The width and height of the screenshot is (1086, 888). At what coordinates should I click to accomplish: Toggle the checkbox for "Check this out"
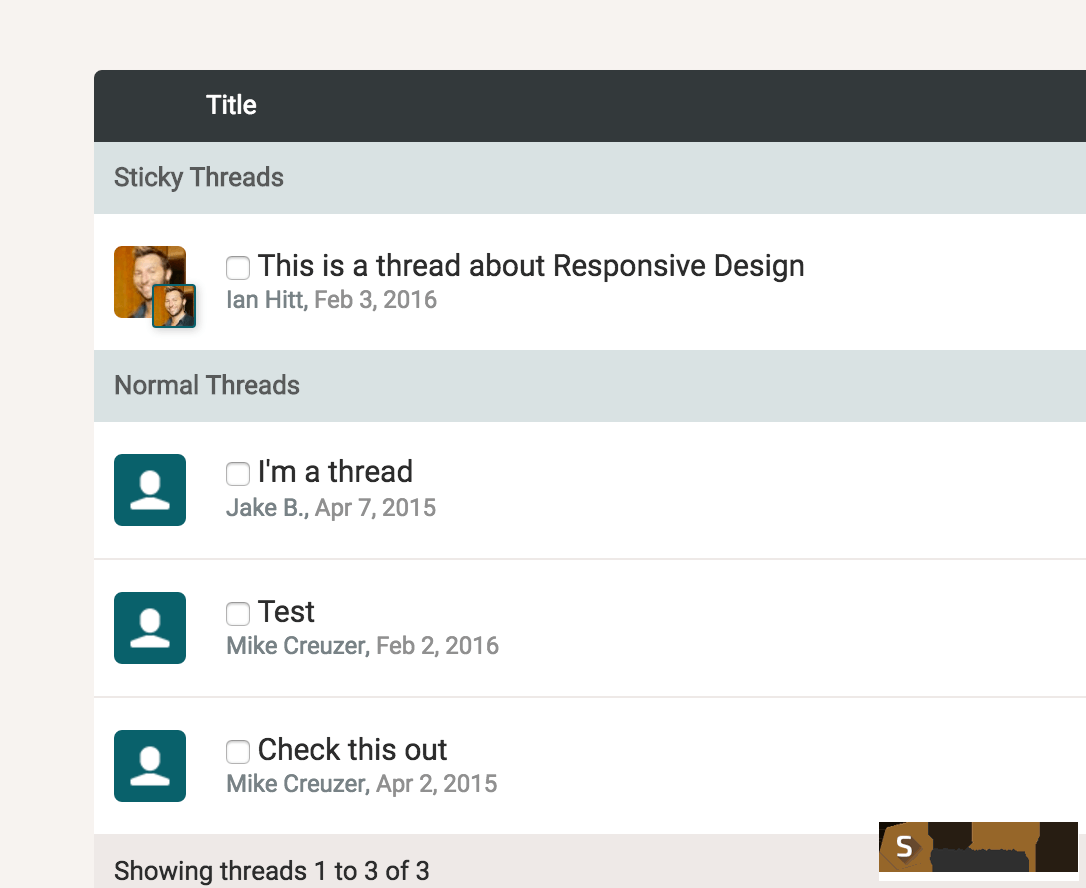click(238, 751)
